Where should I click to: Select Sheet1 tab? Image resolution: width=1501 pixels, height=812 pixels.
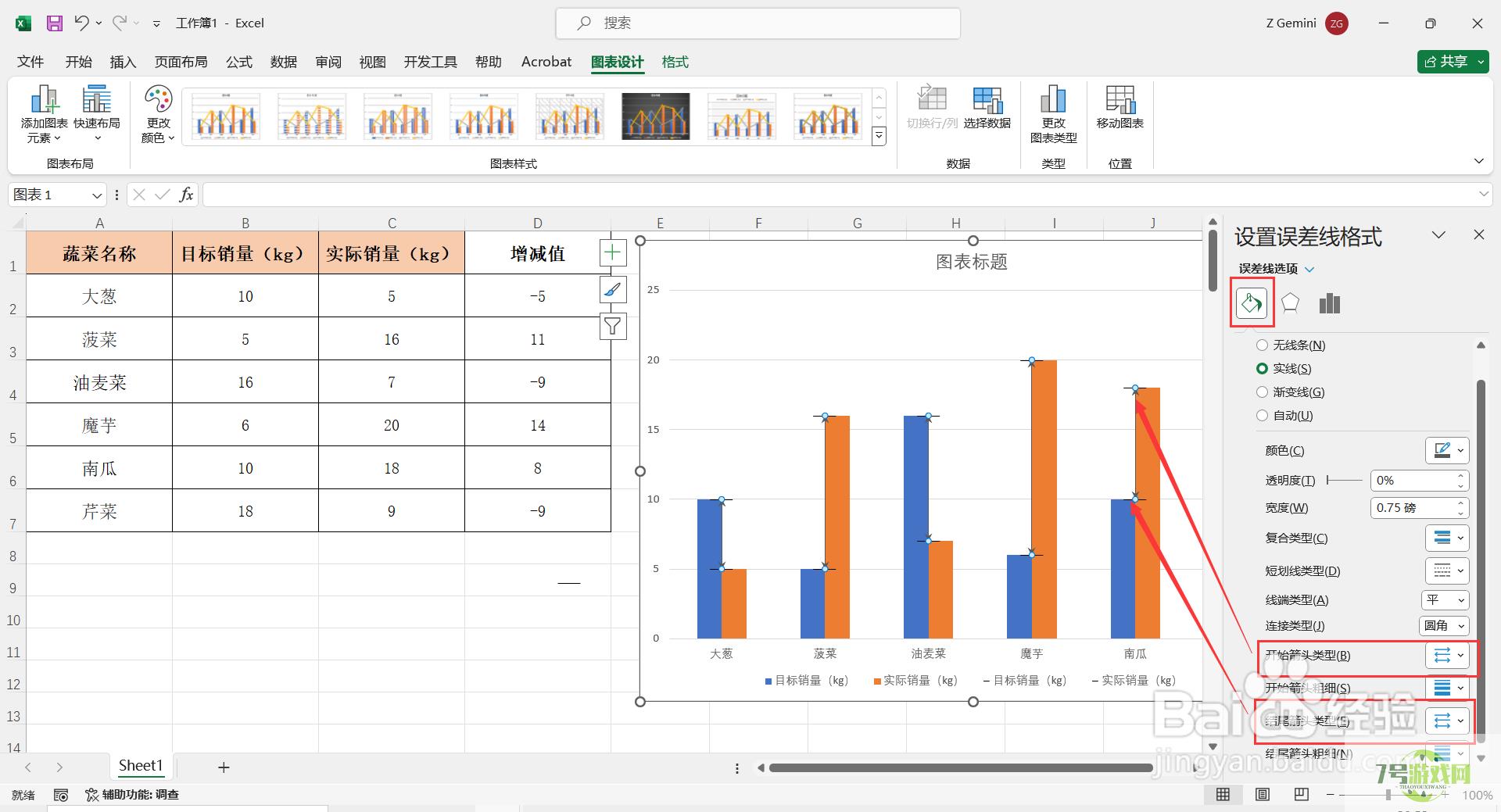[141, 766]
